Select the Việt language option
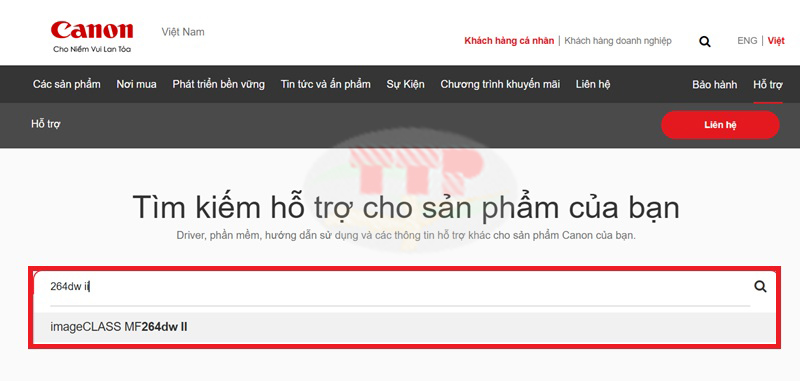The height and width of the screenshot is (381, 800). tap(776, 41)
